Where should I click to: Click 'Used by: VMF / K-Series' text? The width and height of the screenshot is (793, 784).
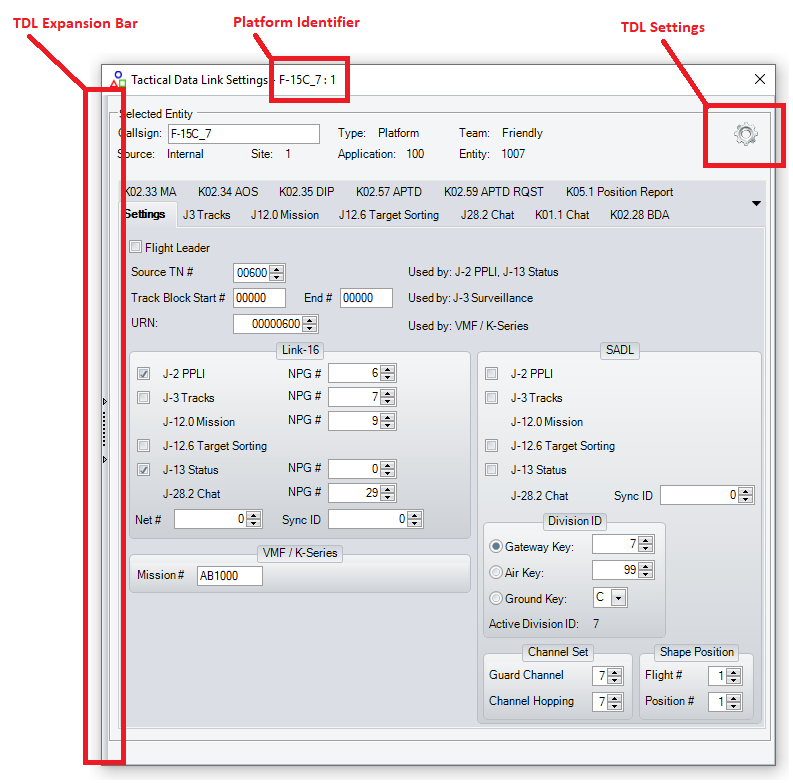468,326
